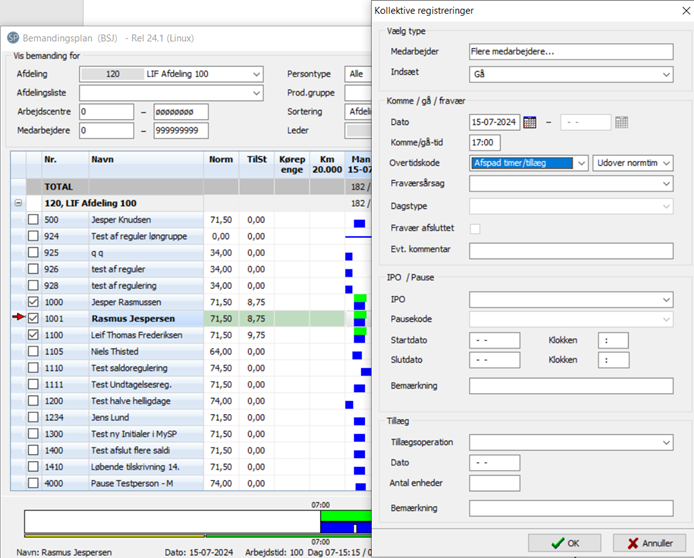
Task: Open the Afdeling dropdown
Action: tap(255, 74)
